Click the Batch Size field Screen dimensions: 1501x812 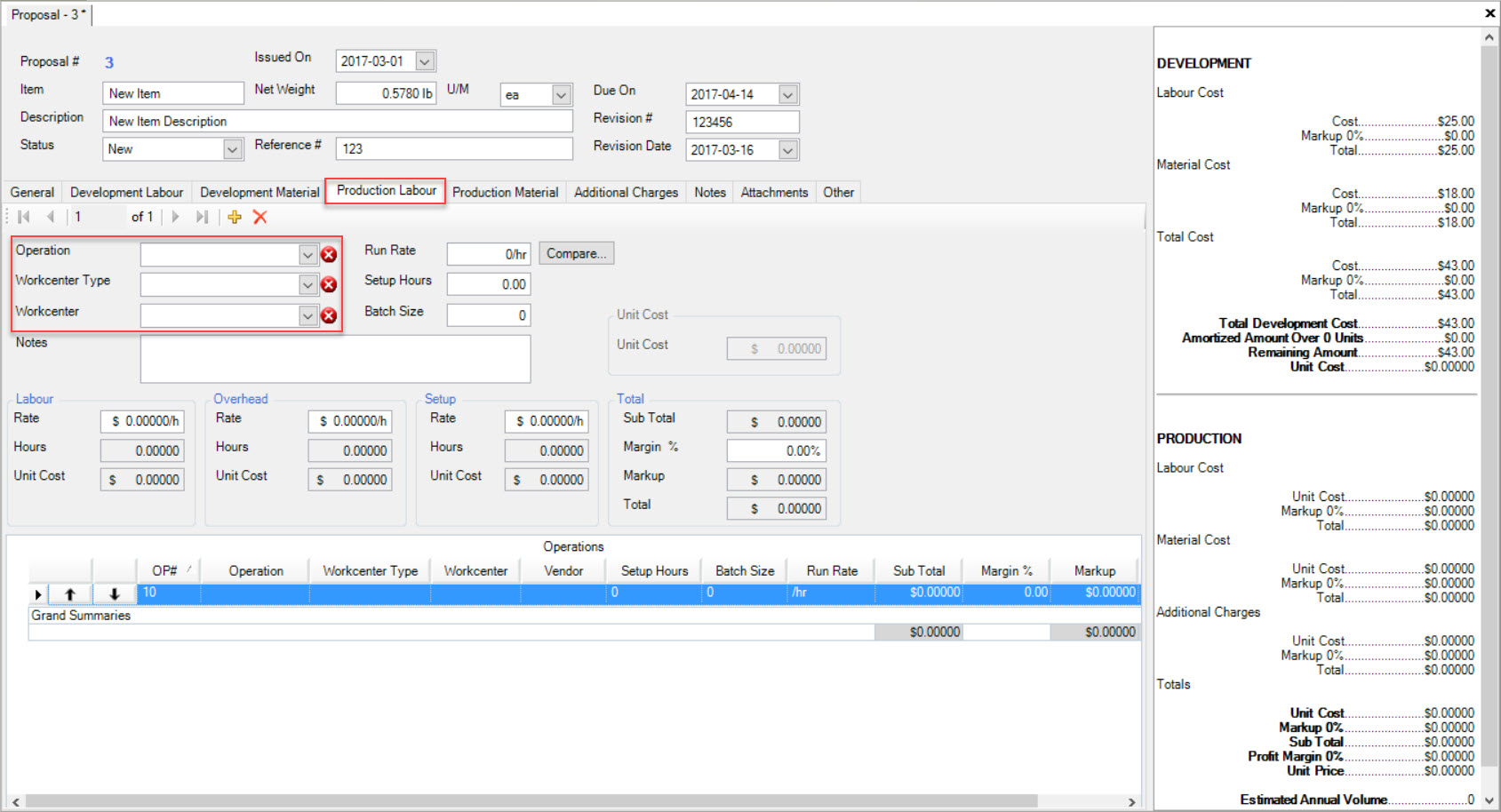488,315
